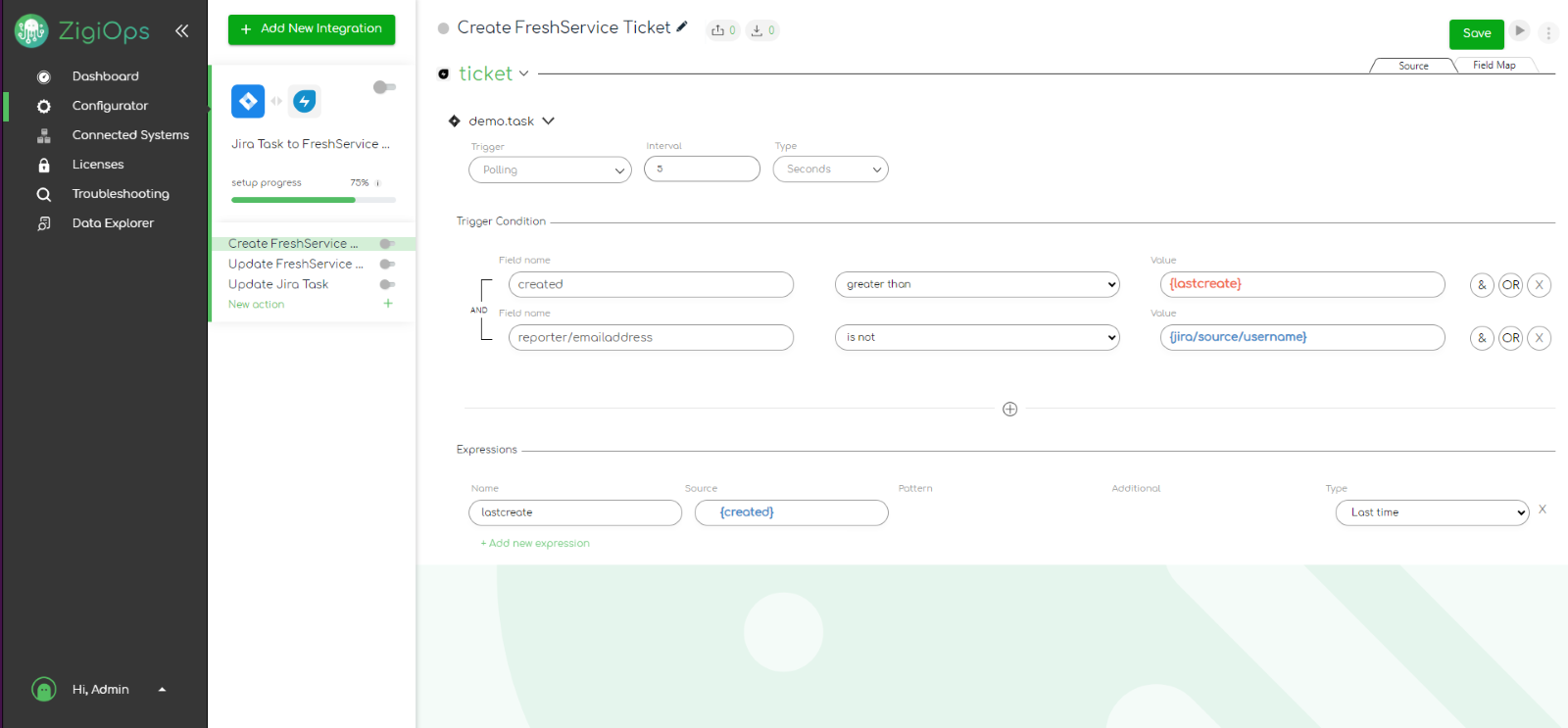Screen dimensions: 1568x728
Task: Select the Update Jira Task action
Action: click(278, 285)
